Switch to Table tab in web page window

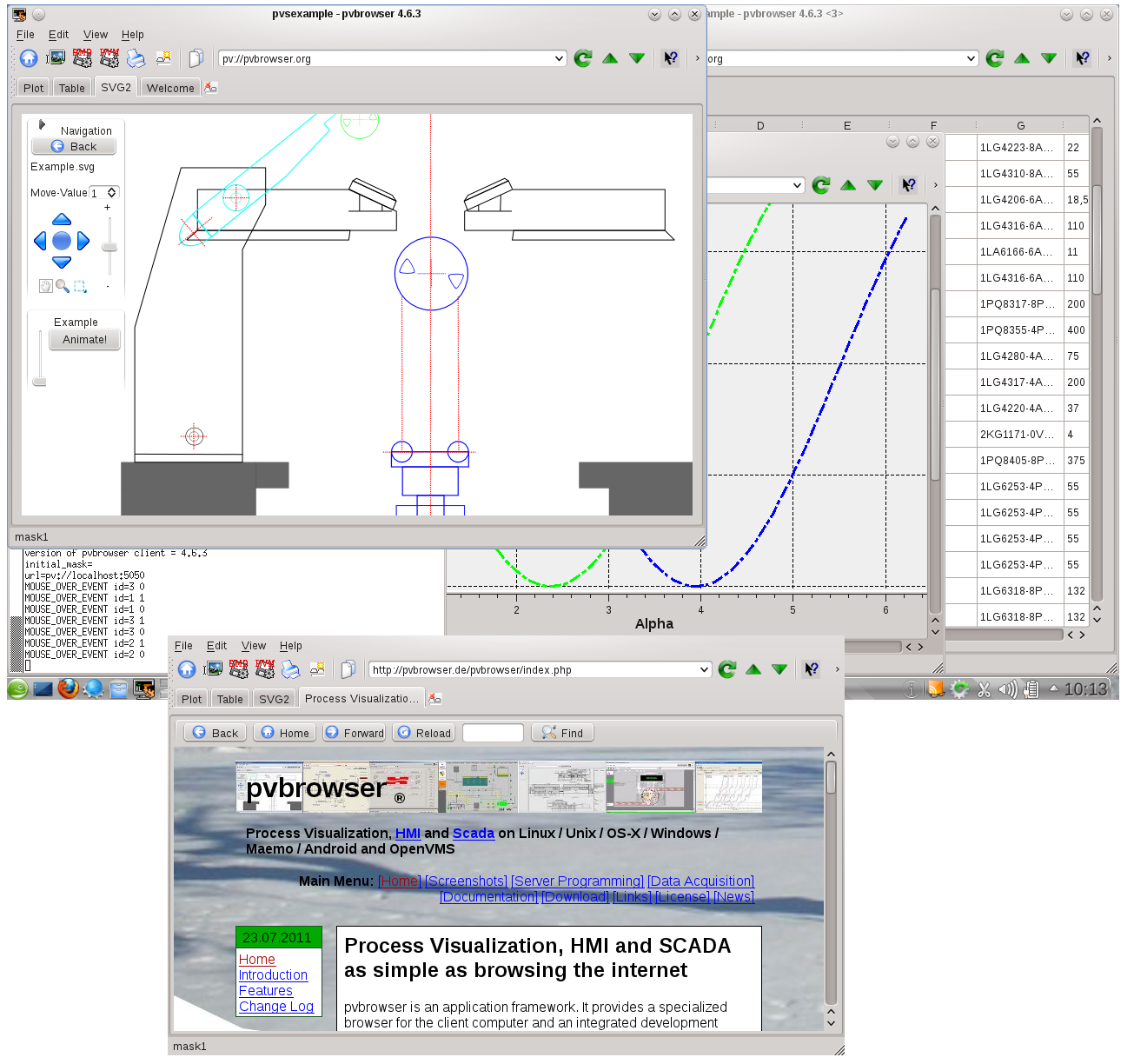pyautogui.click(x=229, y=699)
